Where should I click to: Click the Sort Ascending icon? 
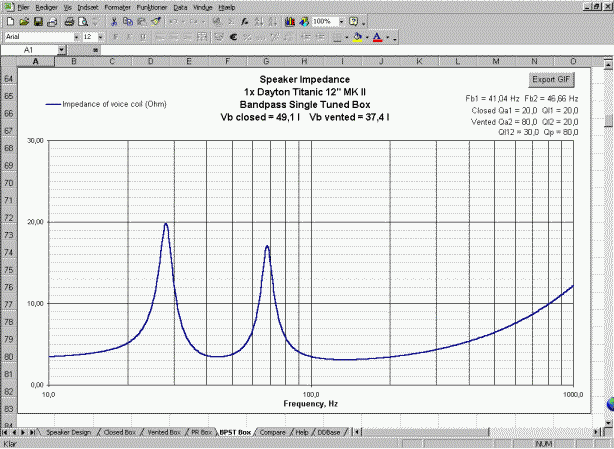(x=258, y=22)
